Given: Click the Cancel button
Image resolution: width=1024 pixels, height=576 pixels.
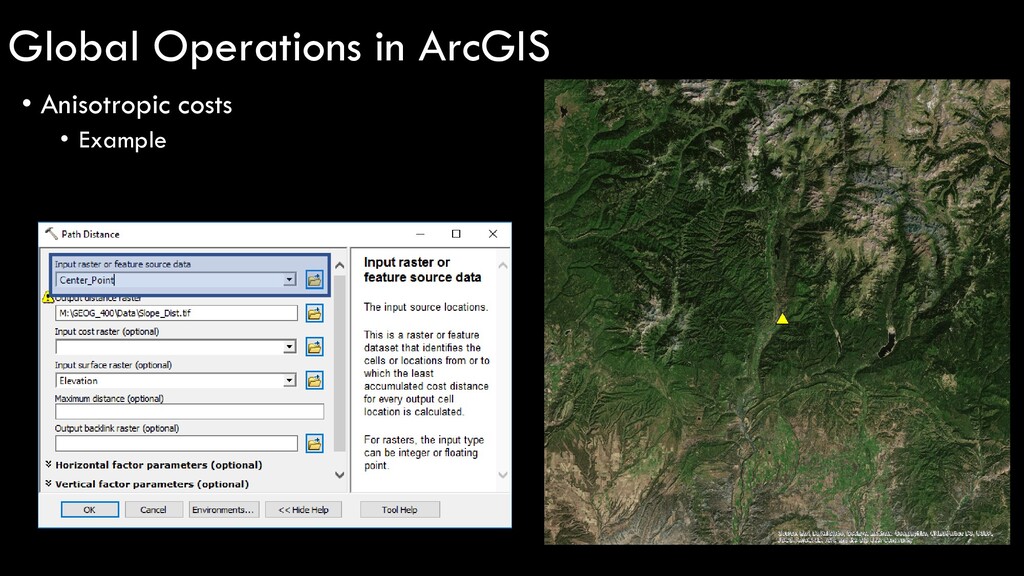Looking at the screenshot, I should point(153,509).
